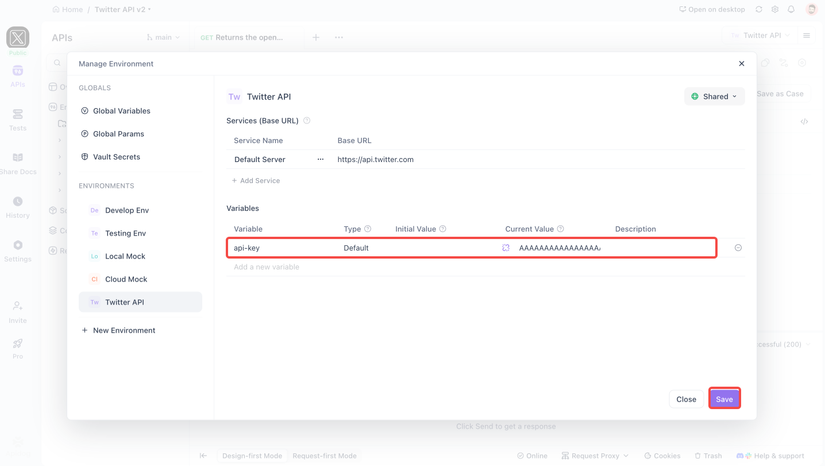Add a new tab with plus icon
Image resolution: width=825 pixels, height=466 pixels.
(x=316, y=37)
